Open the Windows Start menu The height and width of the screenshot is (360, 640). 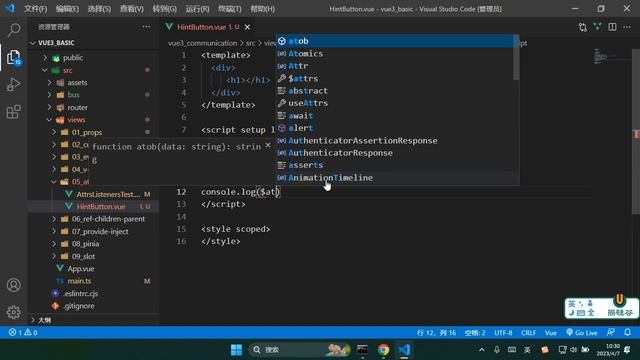point(236,350)
